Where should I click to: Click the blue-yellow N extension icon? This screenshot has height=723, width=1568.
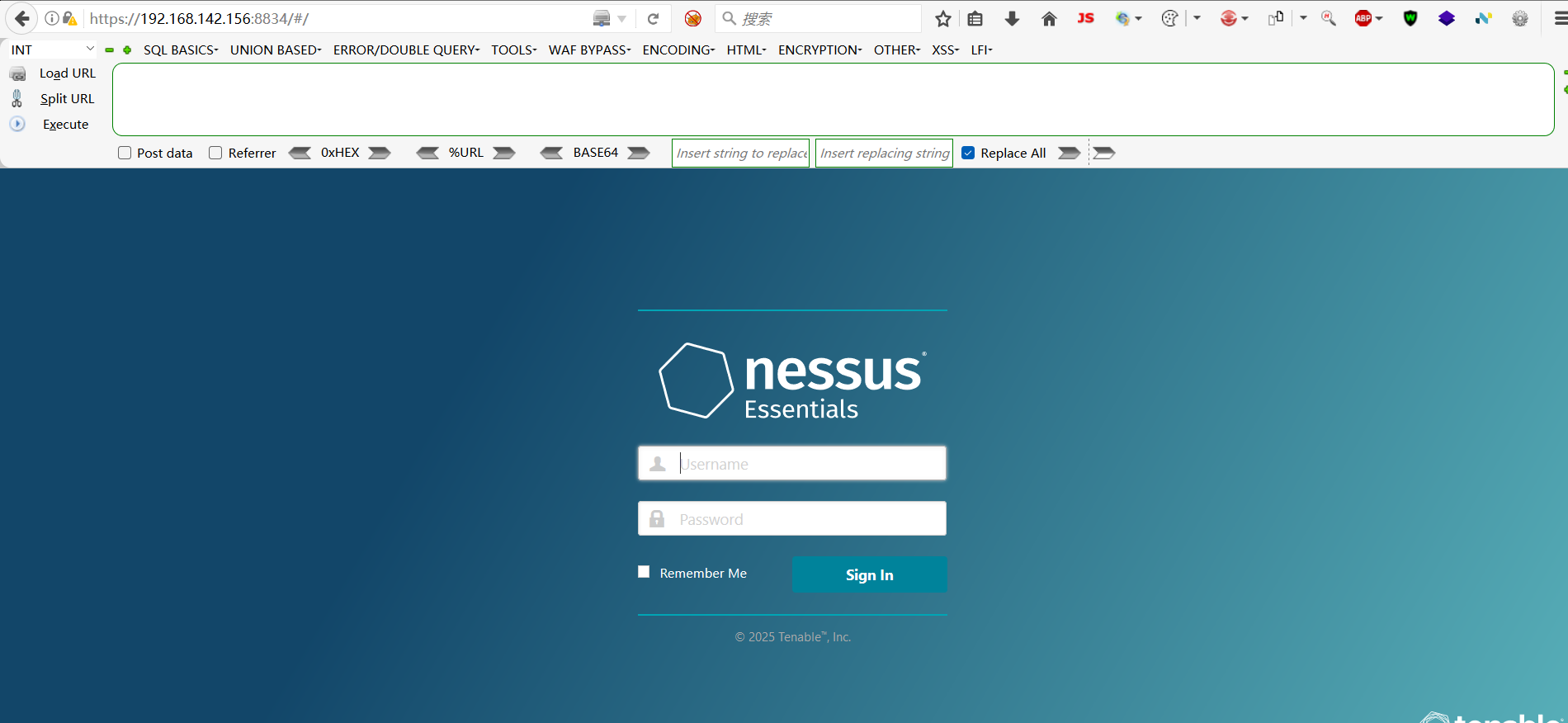(1483, 18)
